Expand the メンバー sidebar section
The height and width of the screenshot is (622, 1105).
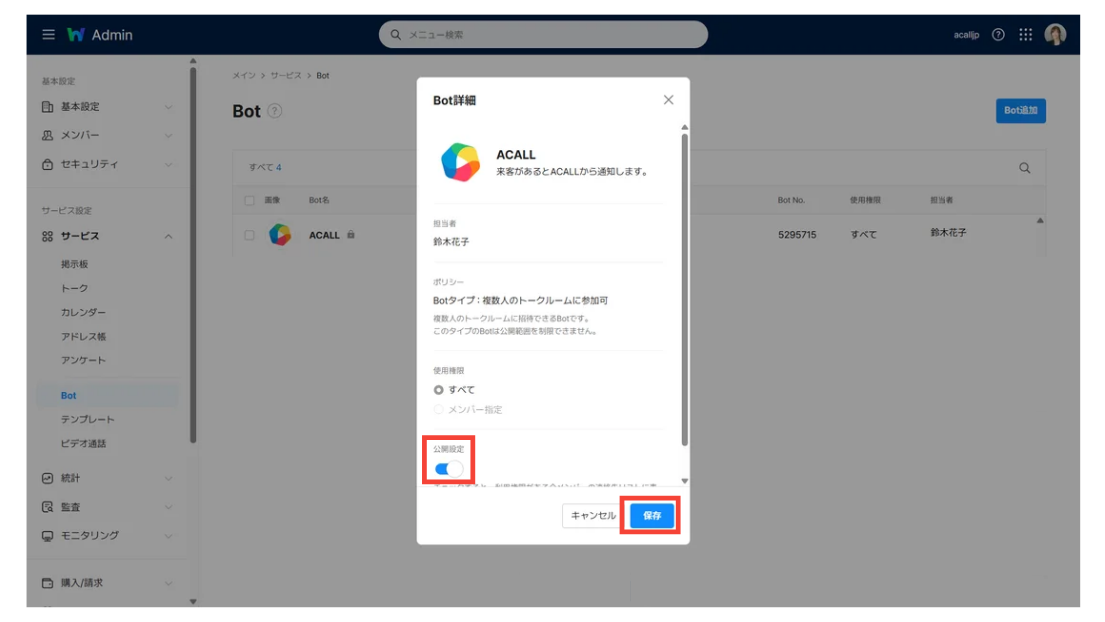[x=107, y=135]
